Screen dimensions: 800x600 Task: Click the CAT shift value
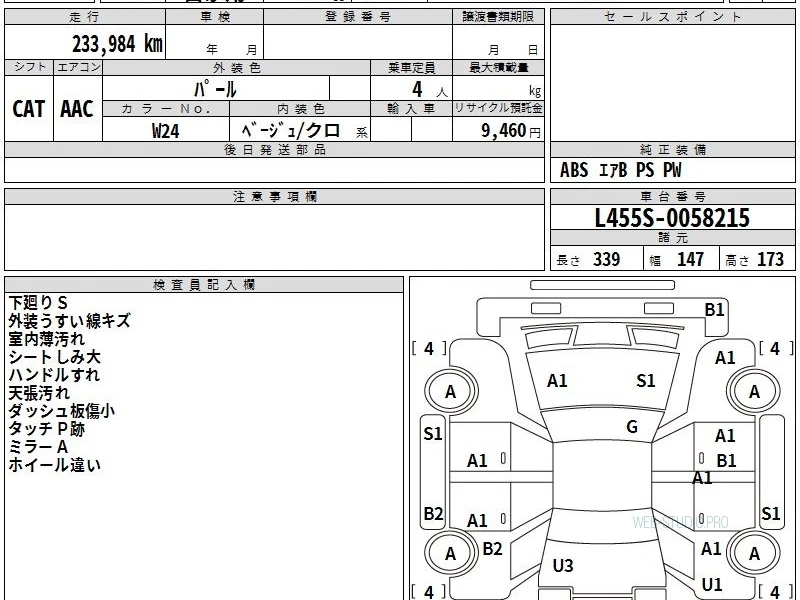pos(29,109)
